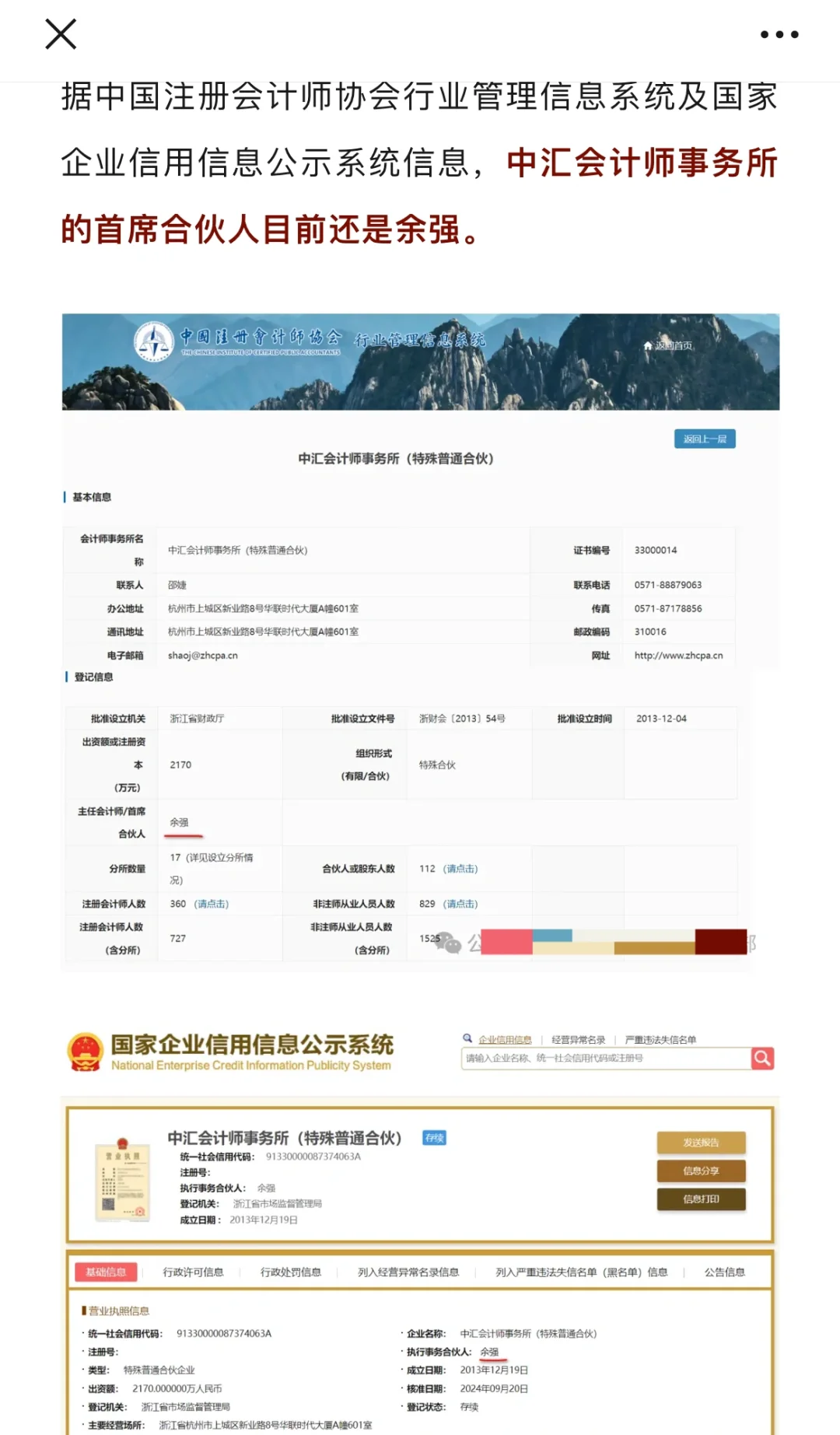Viewport: 840px width, 1435px height.
Task: Open the 非注师从业人员人数 请点击 link
Action: point(460,904)
